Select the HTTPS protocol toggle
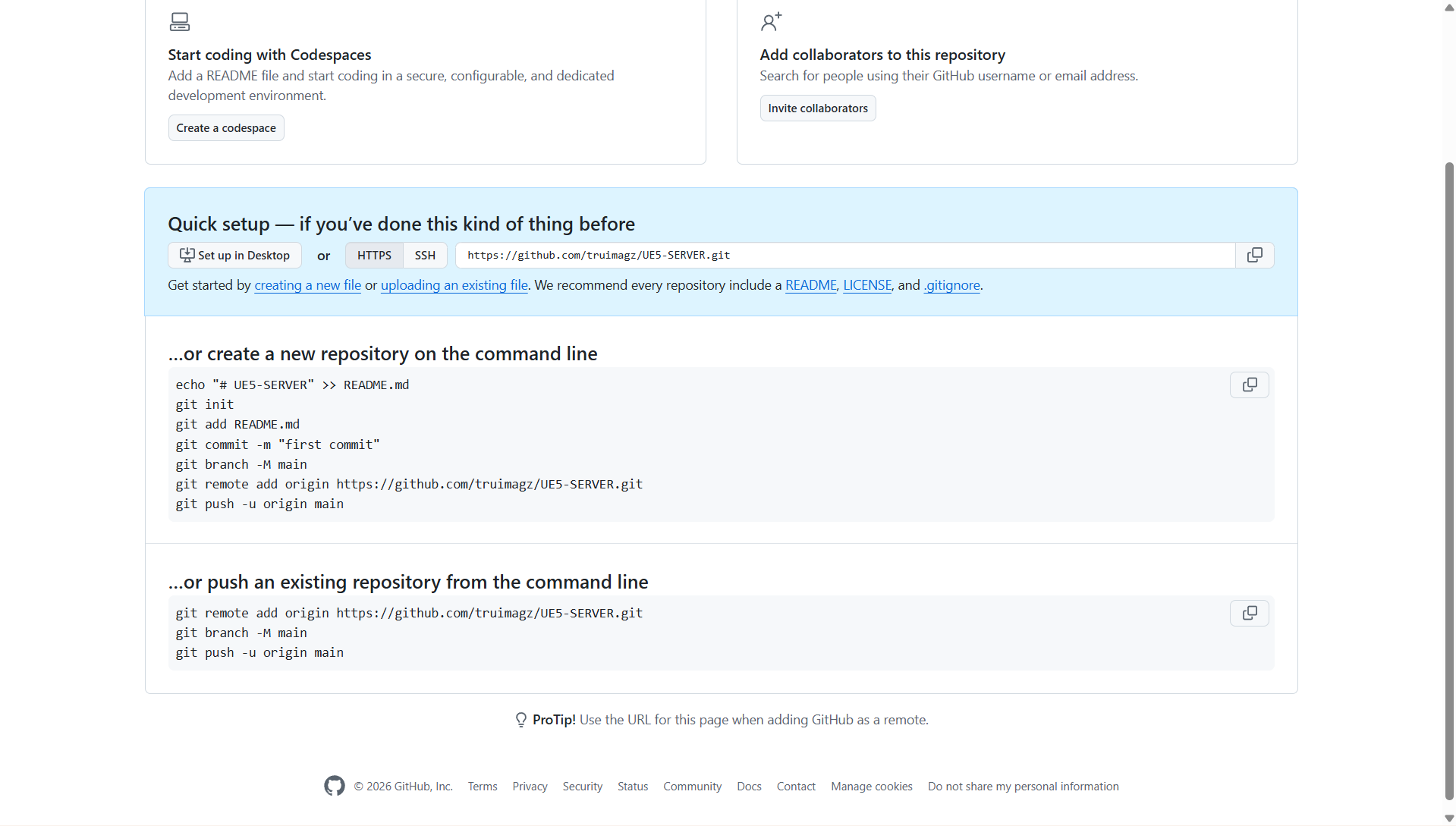1456x826 pixels. (375, 256)
